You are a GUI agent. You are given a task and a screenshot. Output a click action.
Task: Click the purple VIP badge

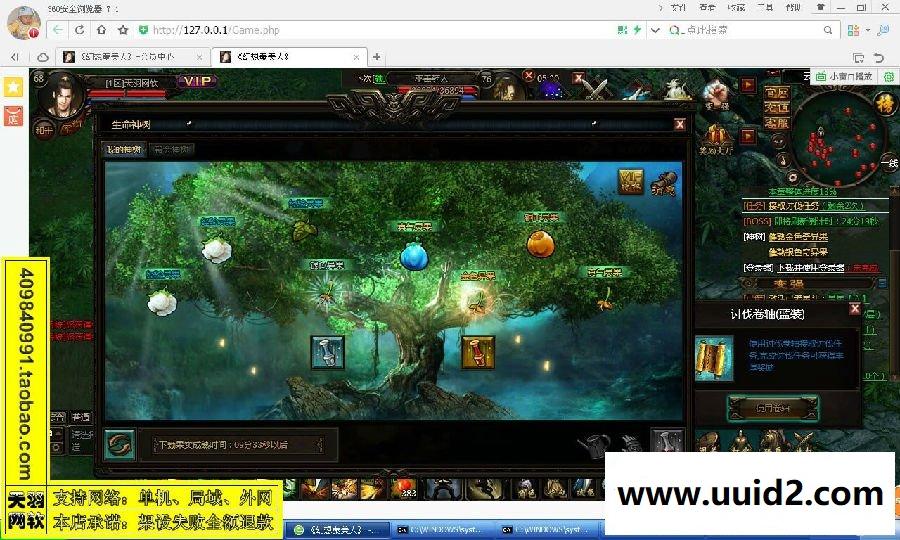point(197,81)
